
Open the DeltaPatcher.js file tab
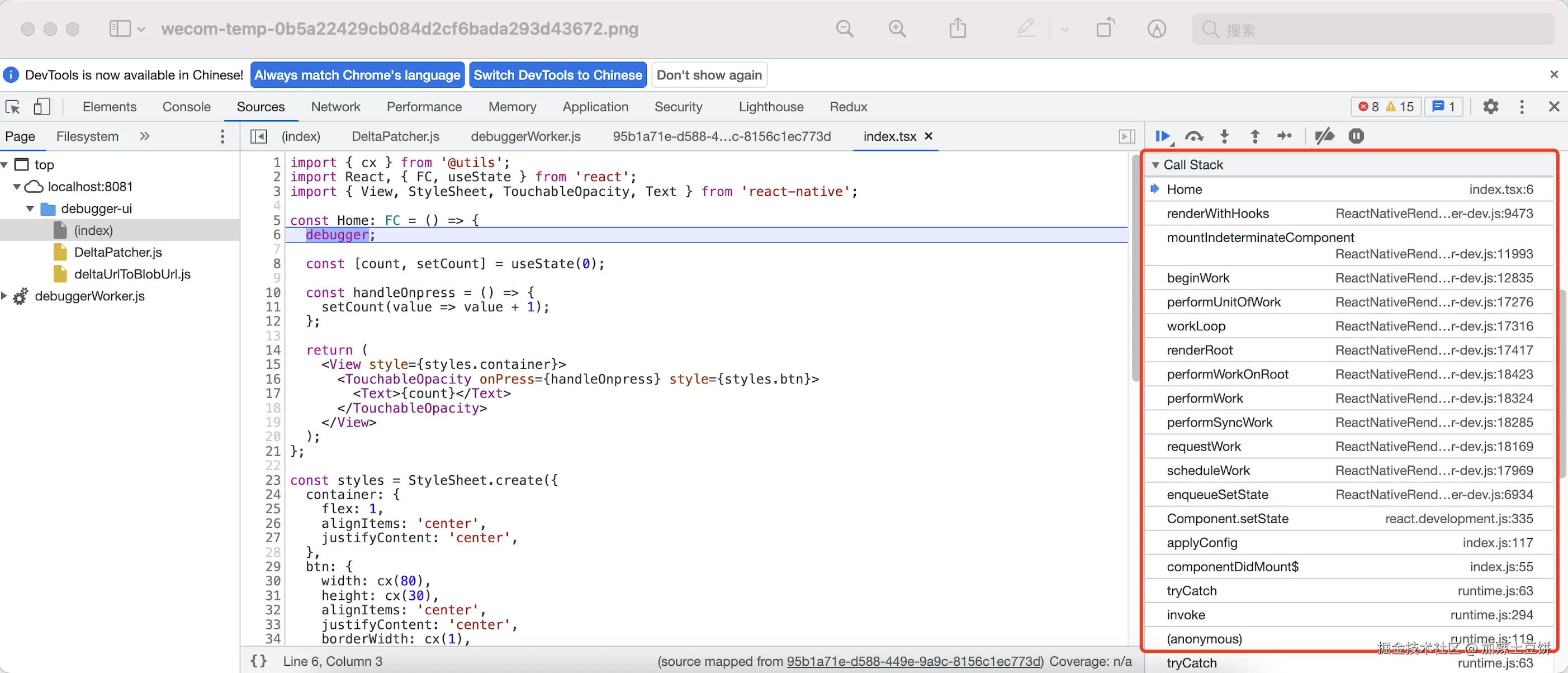(395, 136)
